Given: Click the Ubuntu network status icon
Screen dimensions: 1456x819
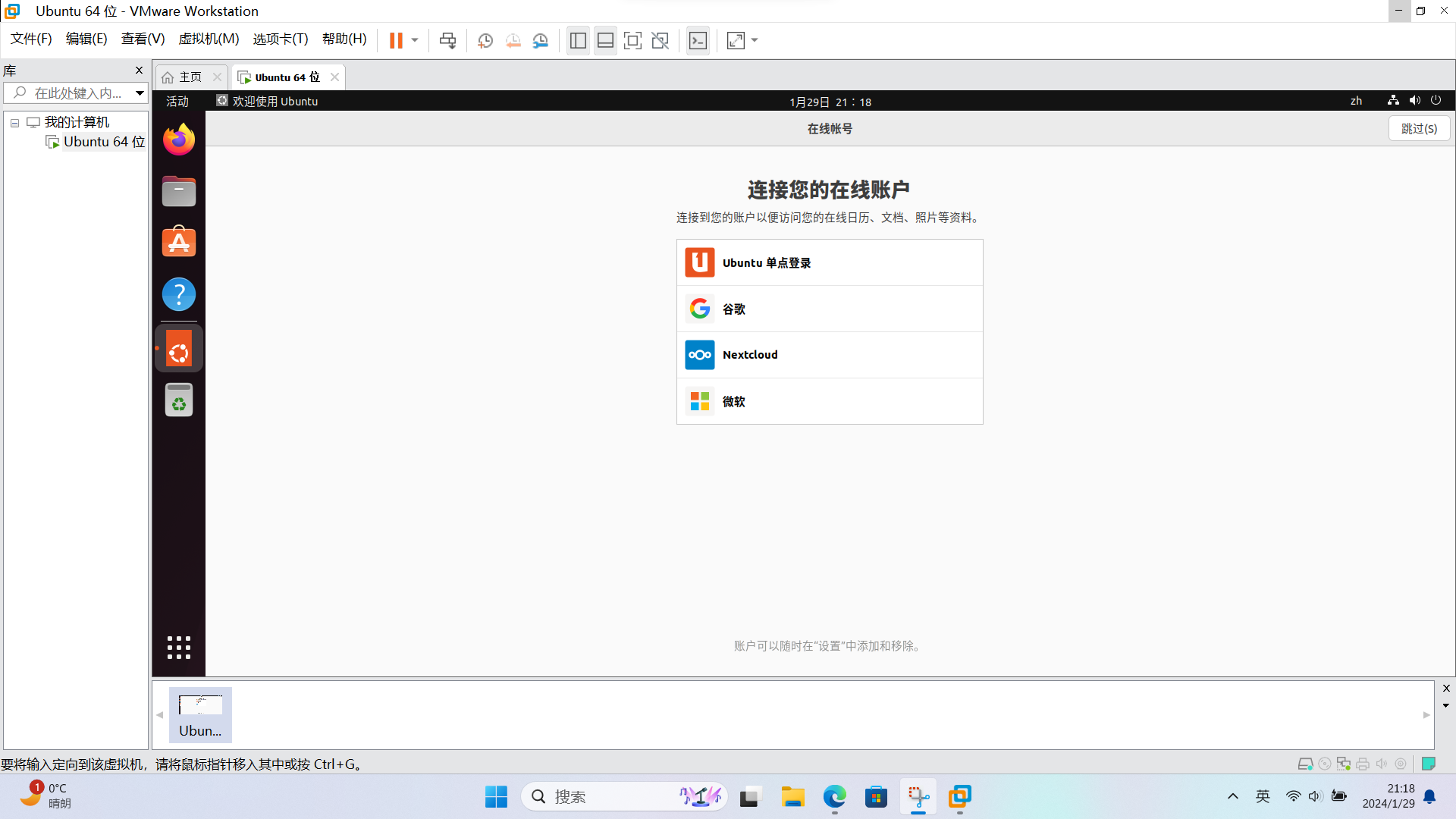Looking at the screenshot, I should [x=1393, y=100].
